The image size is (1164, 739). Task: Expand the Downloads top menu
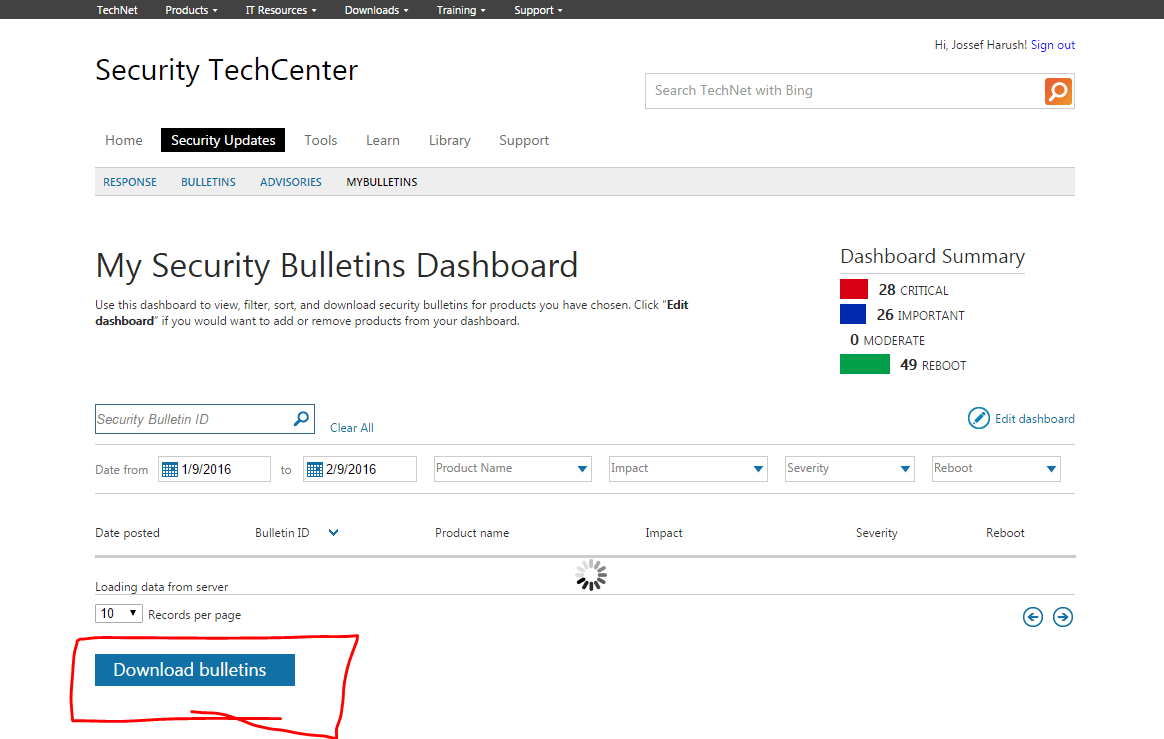[376, 10]
